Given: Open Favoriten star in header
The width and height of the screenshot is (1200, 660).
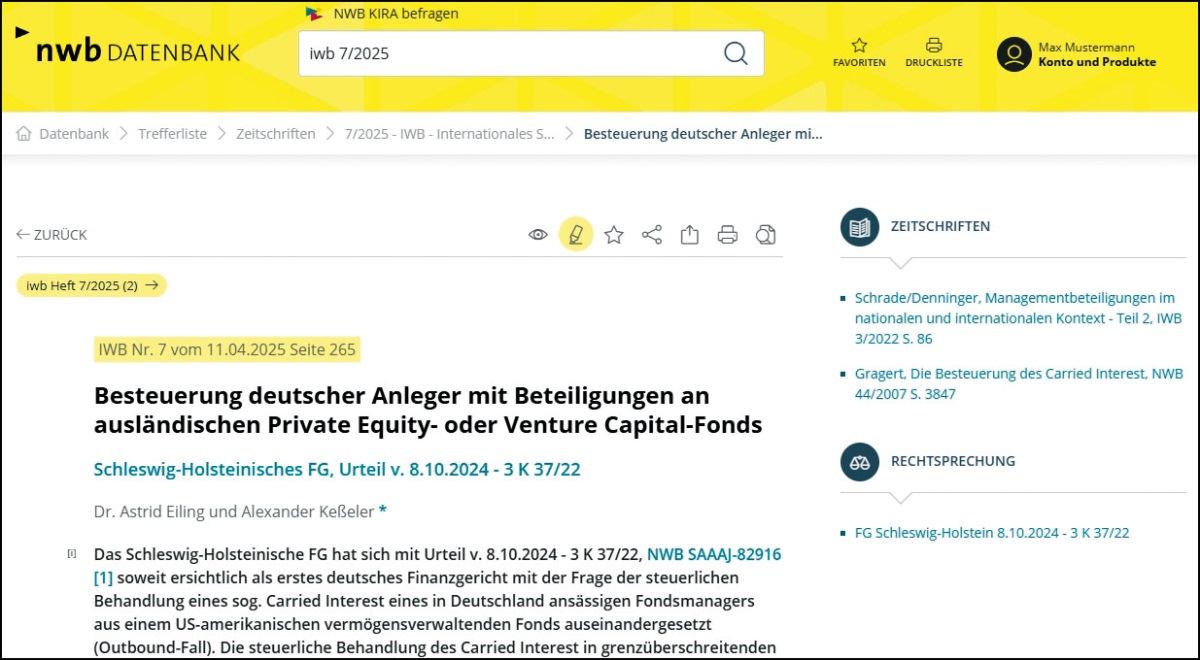Looking at the screenshot, I should coord(859,45).
